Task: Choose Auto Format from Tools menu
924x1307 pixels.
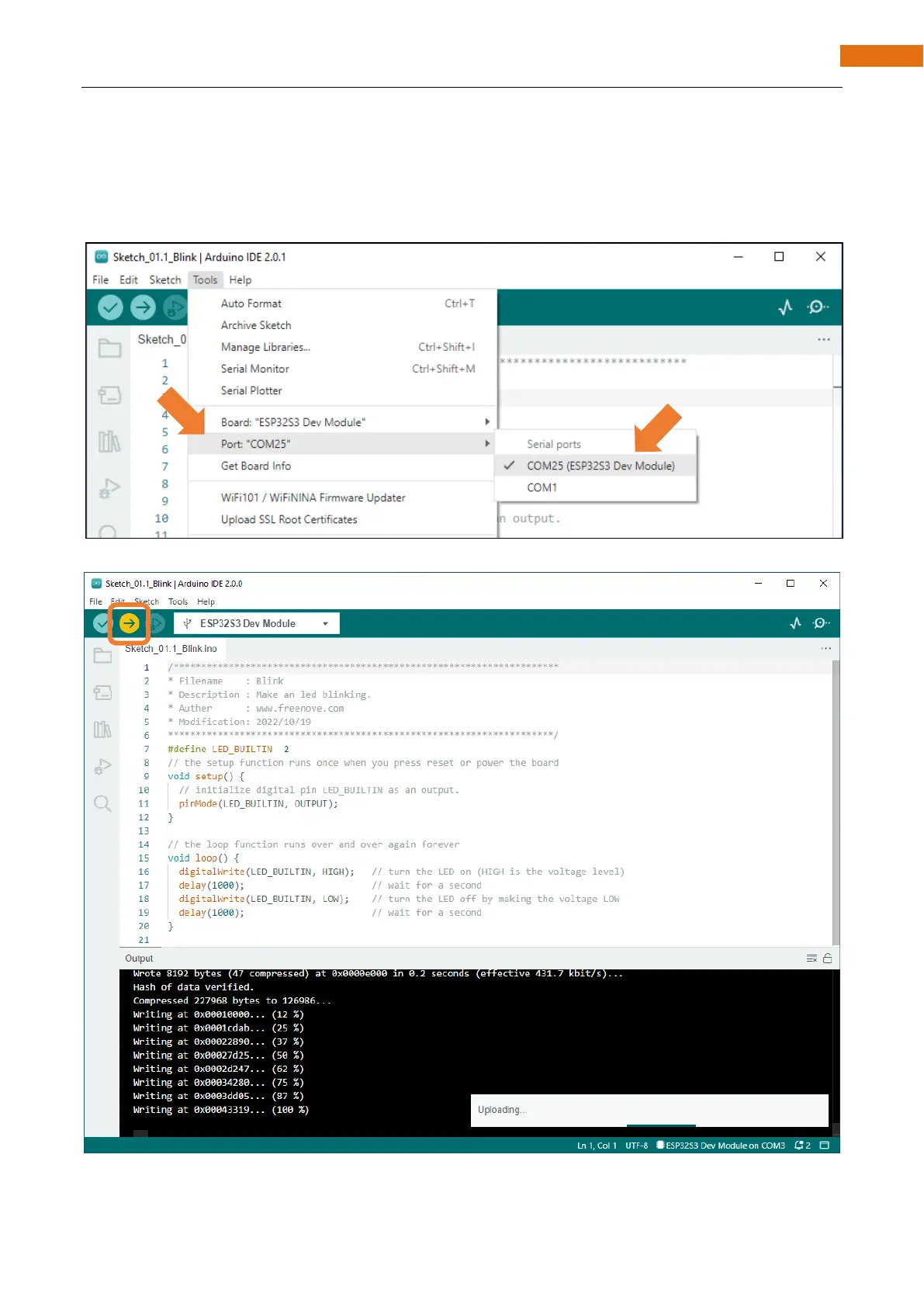Action: coord(343,303)
